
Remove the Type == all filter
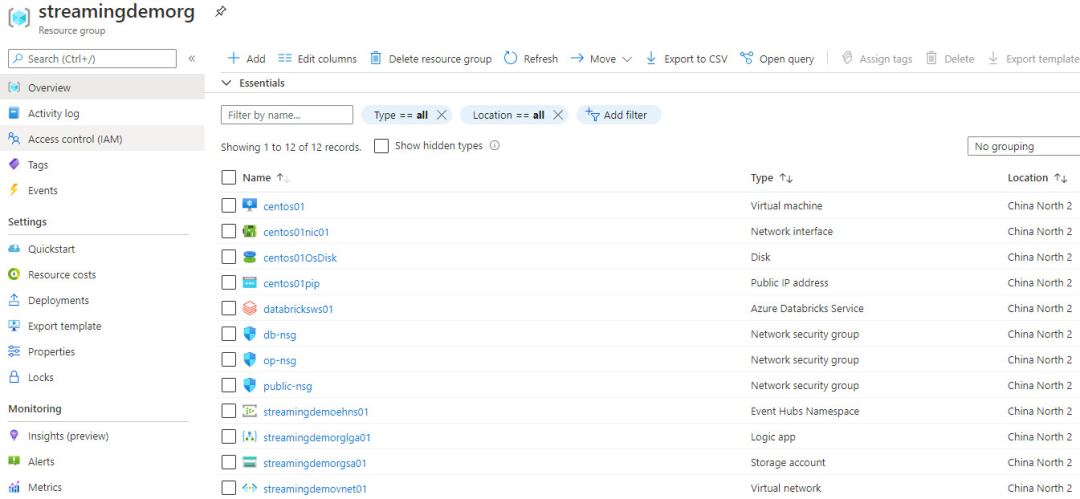[x=442, y=115]
